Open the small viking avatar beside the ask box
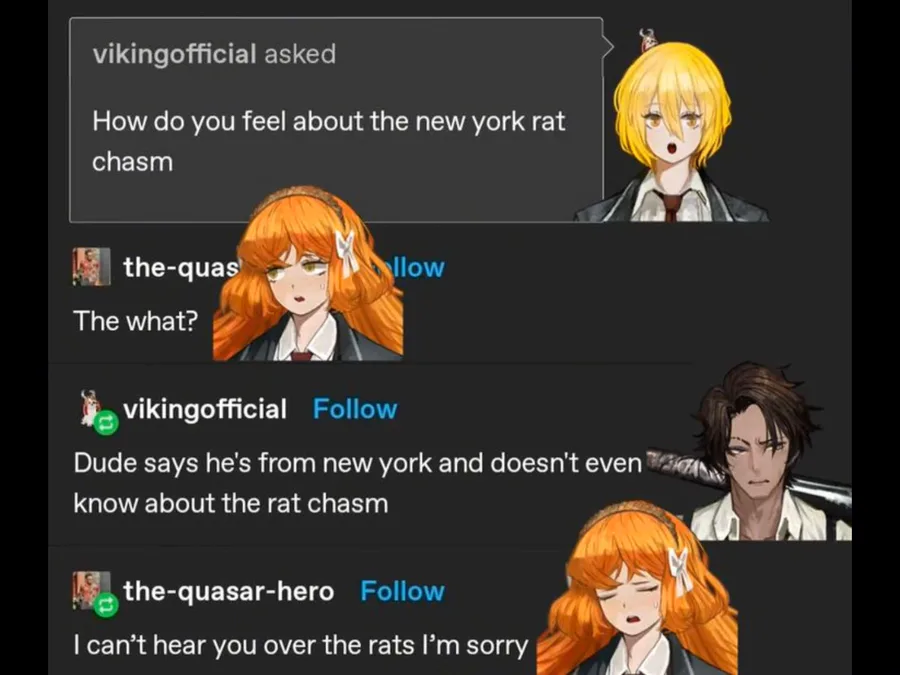The image size is (900, 675). [647, 40]
